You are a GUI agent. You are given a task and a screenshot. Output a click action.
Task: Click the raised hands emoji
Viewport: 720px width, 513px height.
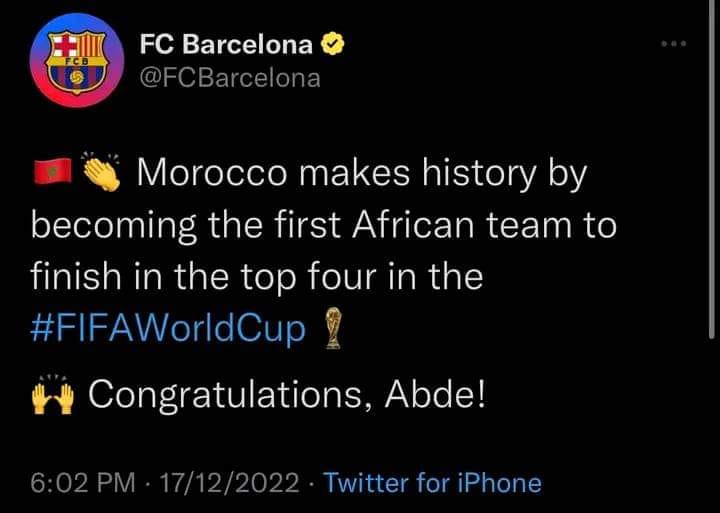click(x=53, y=394)
